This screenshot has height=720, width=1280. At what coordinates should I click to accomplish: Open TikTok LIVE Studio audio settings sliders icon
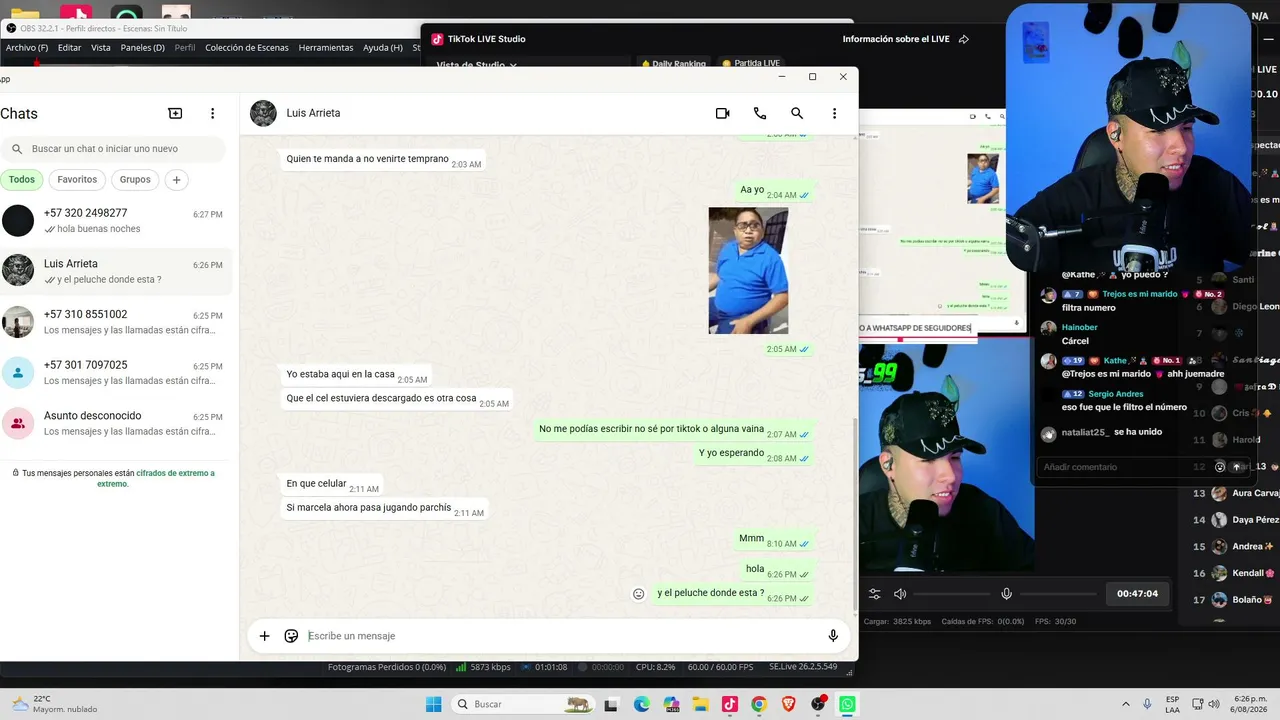874,594
